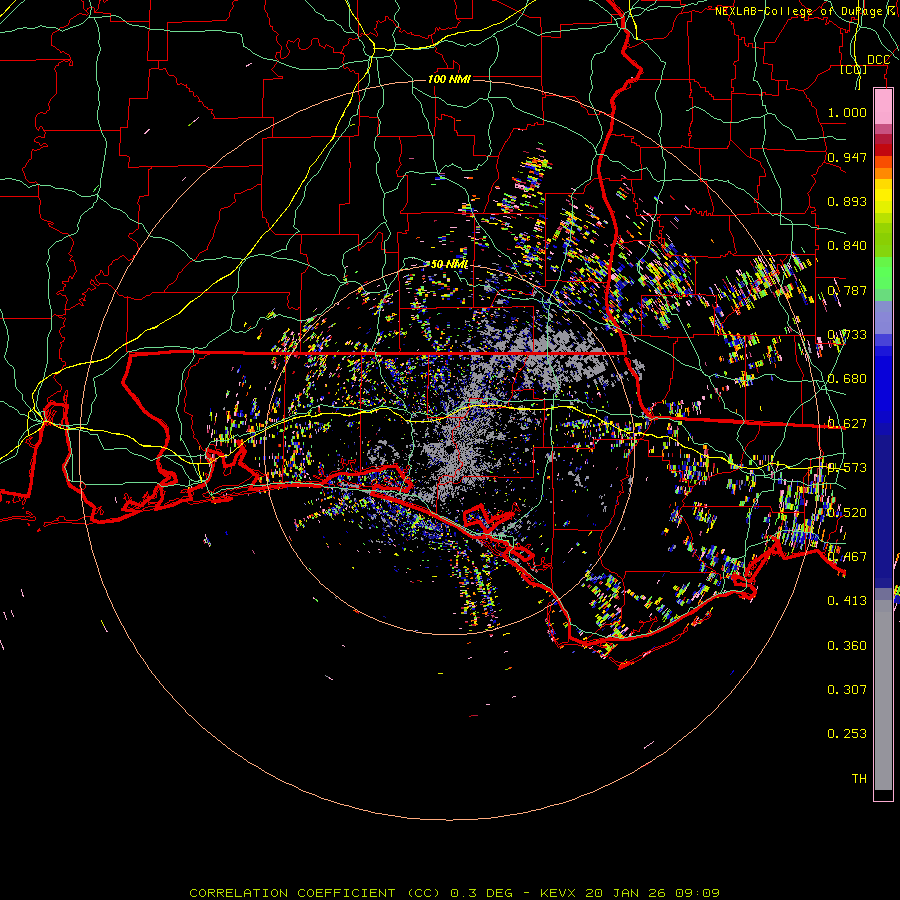This screenshot has width=900, height=900.
Task: Click the "50 NMI" range ring label
Action: pos(449,264)
